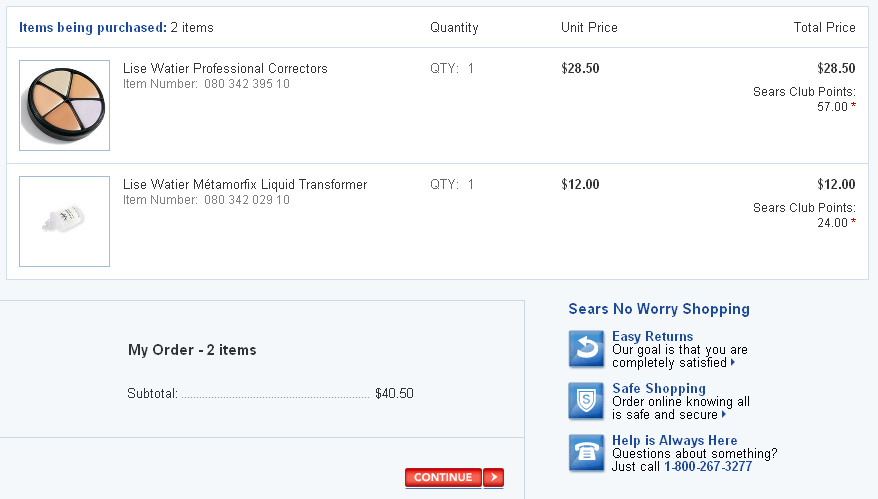Click the 1-800-267-3277 phone number link
The width and height of the screenshot is (878, 499).
pyautogui.click(x=708, y=467)
